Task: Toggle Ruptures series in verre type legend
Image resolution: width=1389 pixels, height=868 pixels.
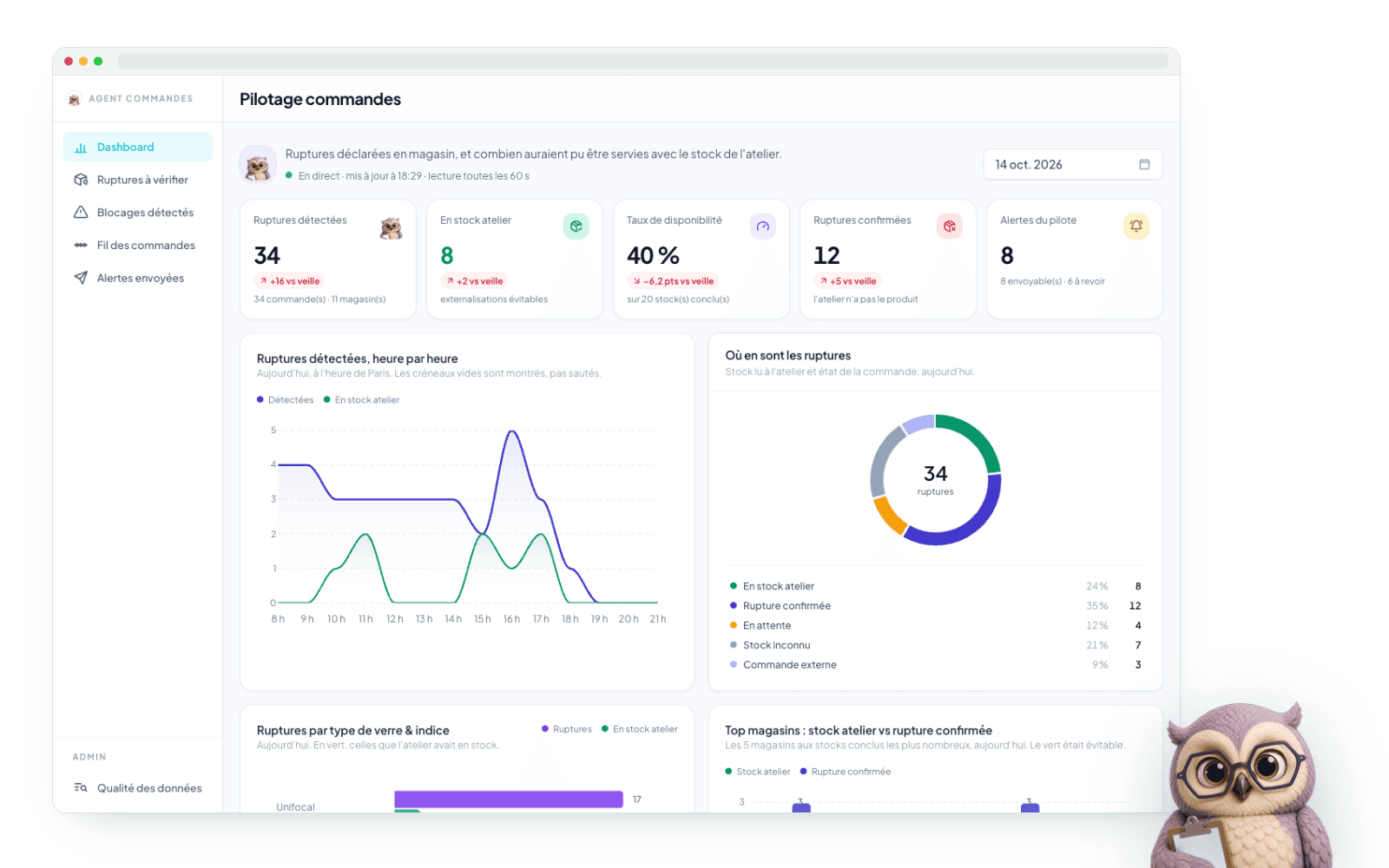Action: click(567, 729)
